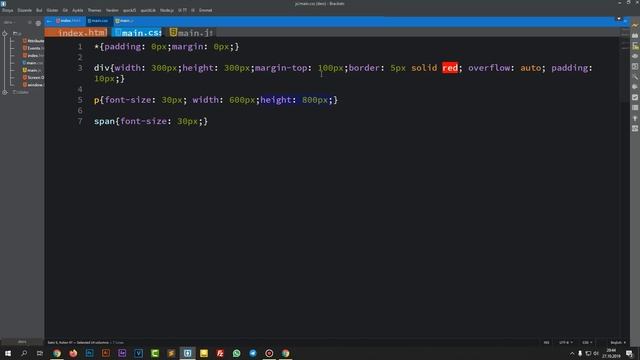Screen dimensions: 640x360
Task: Open the Bul menu
Action: pyautogui.click(x=39, y=10)
